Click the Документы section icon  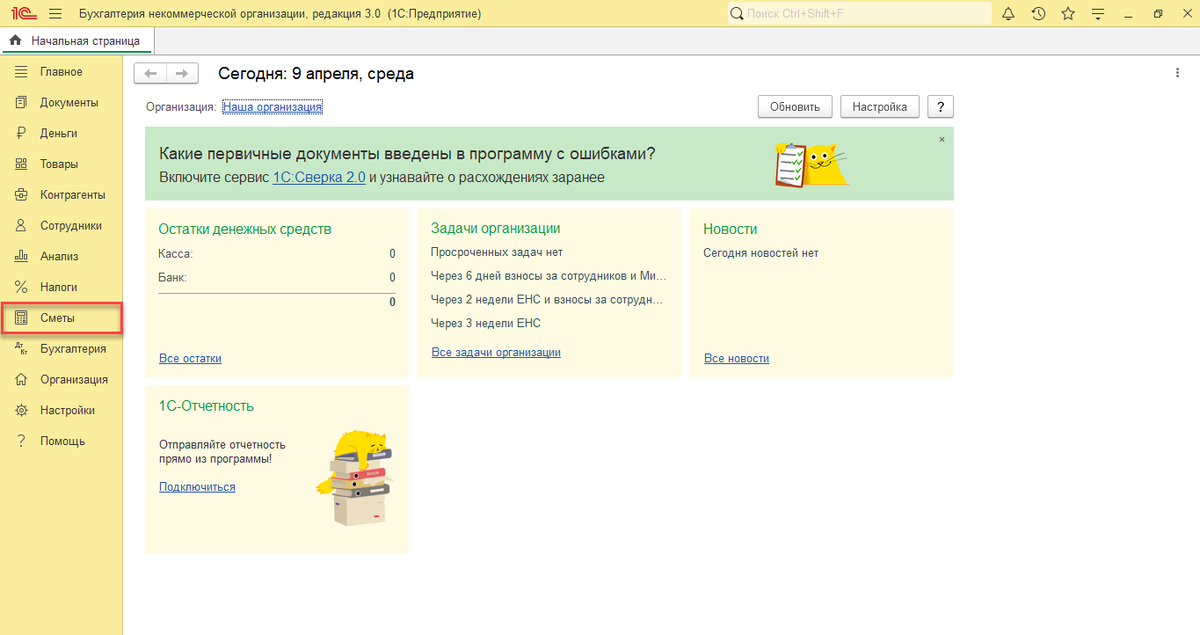click(x=21, y=103)
